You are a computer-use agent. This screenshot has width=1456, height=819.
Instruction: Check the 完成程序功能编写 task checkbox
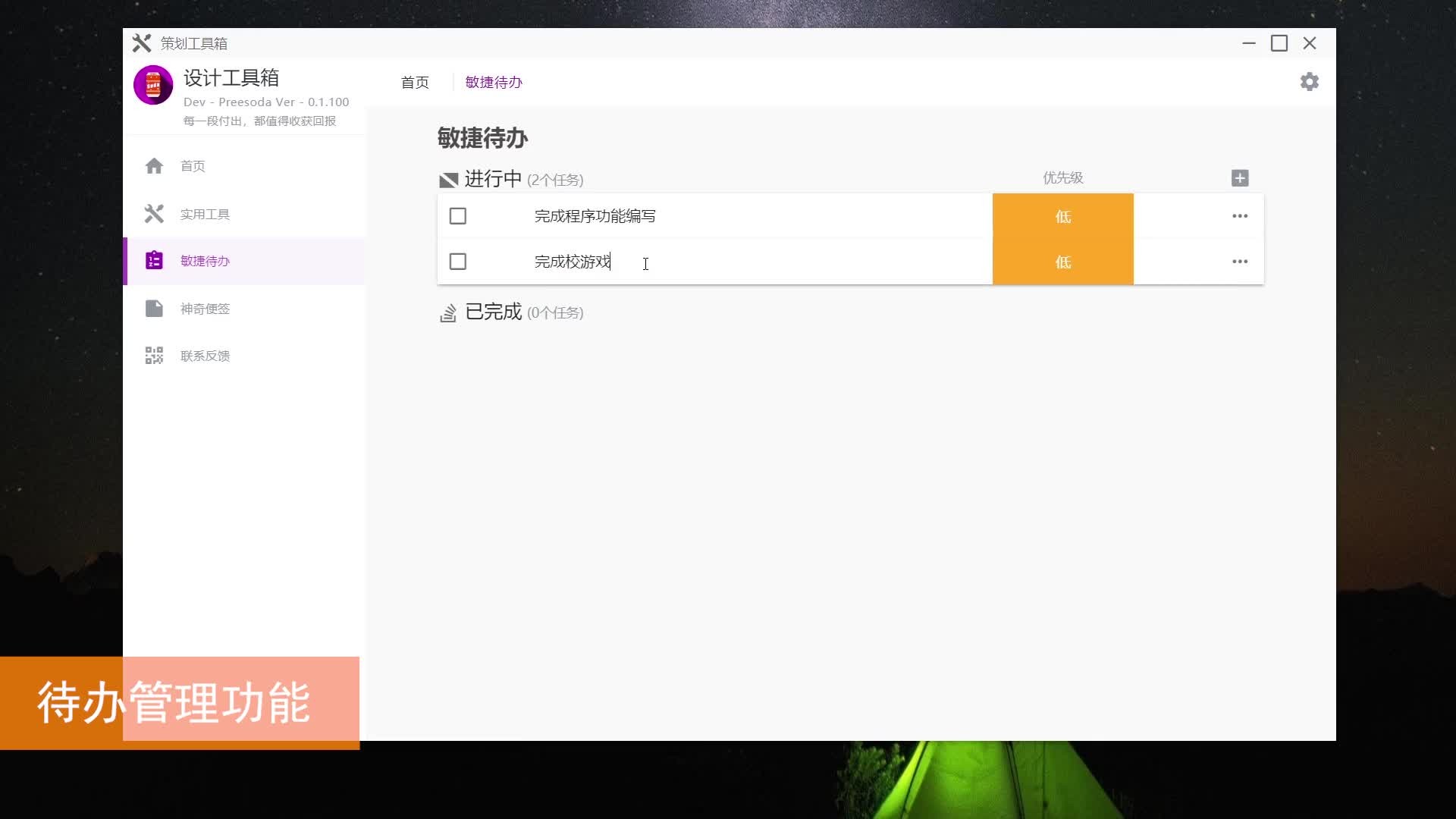coord(458,216)
